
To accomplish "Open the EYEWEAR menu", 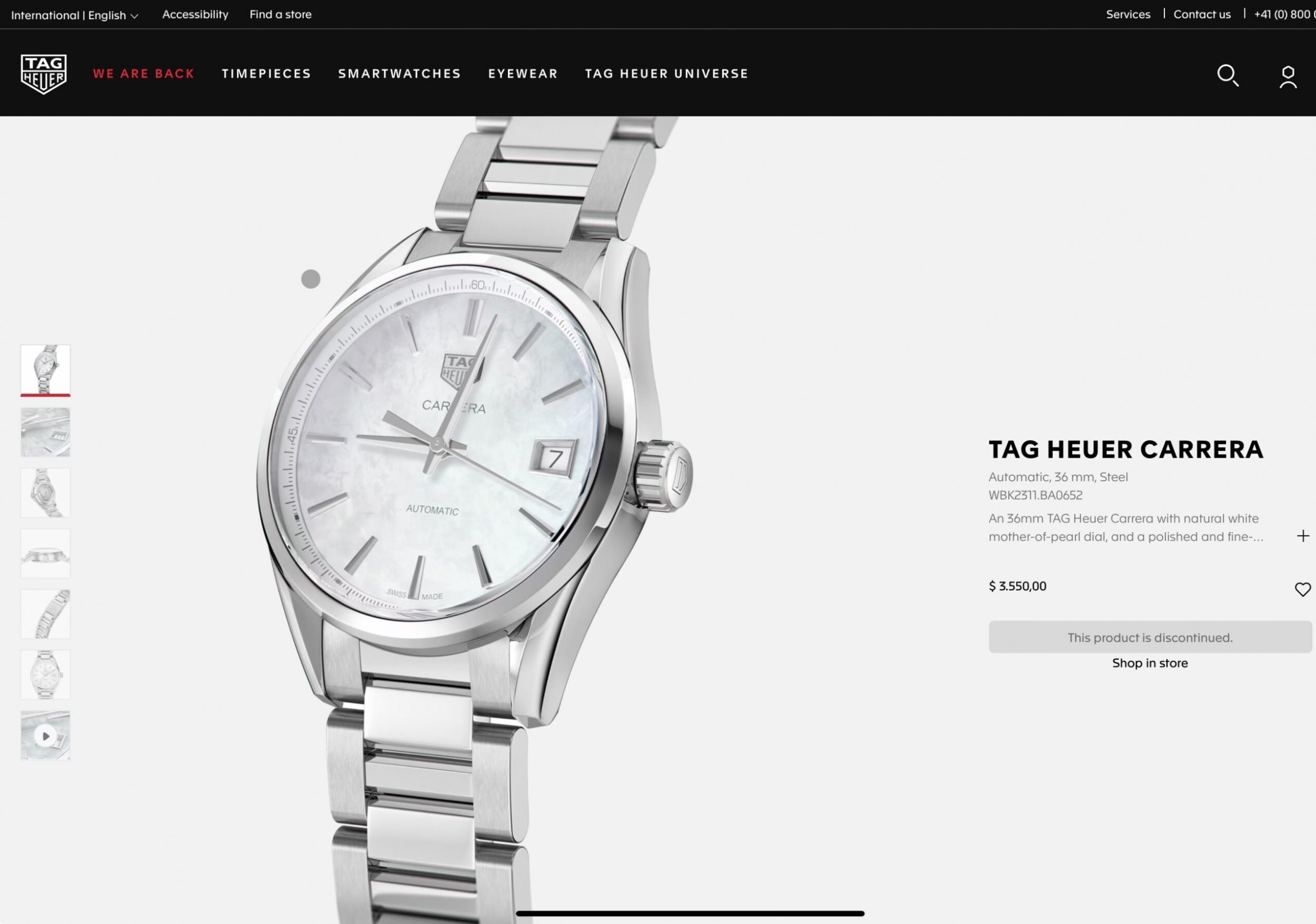I will coord(523,74).
